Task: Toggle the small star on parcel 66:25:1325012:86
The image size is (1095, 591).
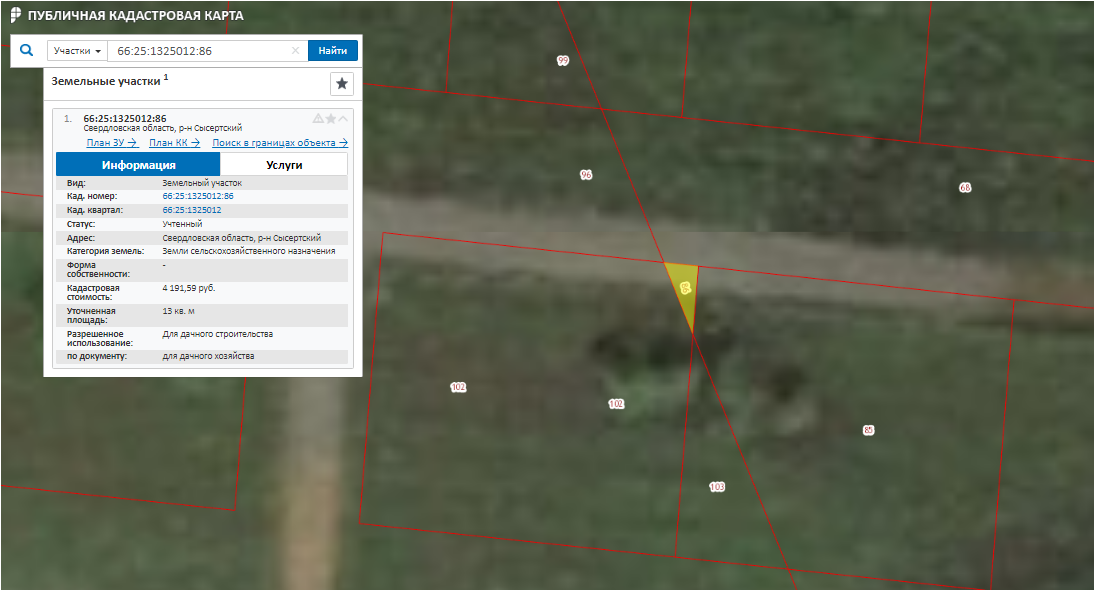Action: pos(331,119)
